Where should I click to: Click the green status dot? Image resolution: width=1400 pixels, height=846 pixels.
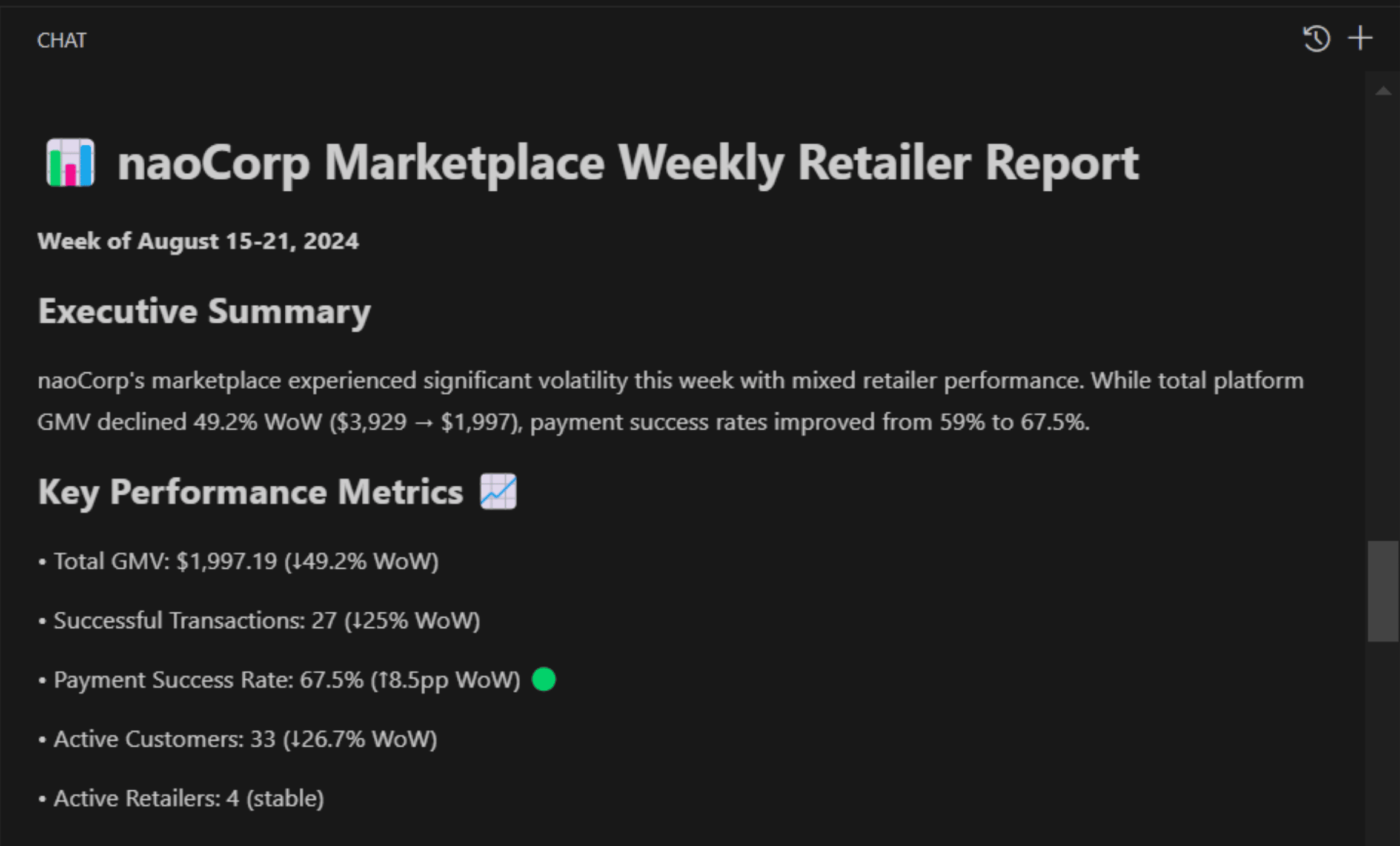coord(543,679)
